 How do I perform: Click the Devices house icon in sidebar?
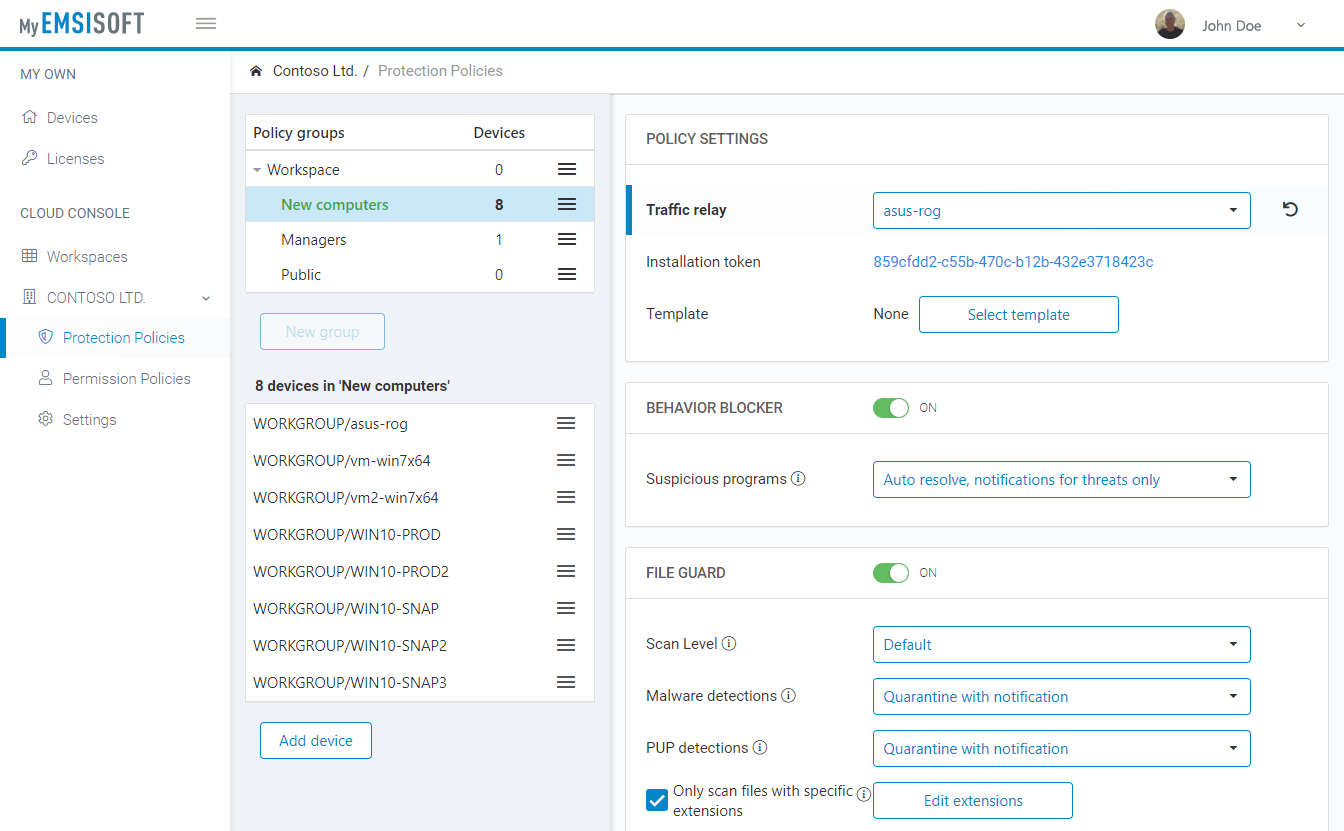(x=30, y=117)
